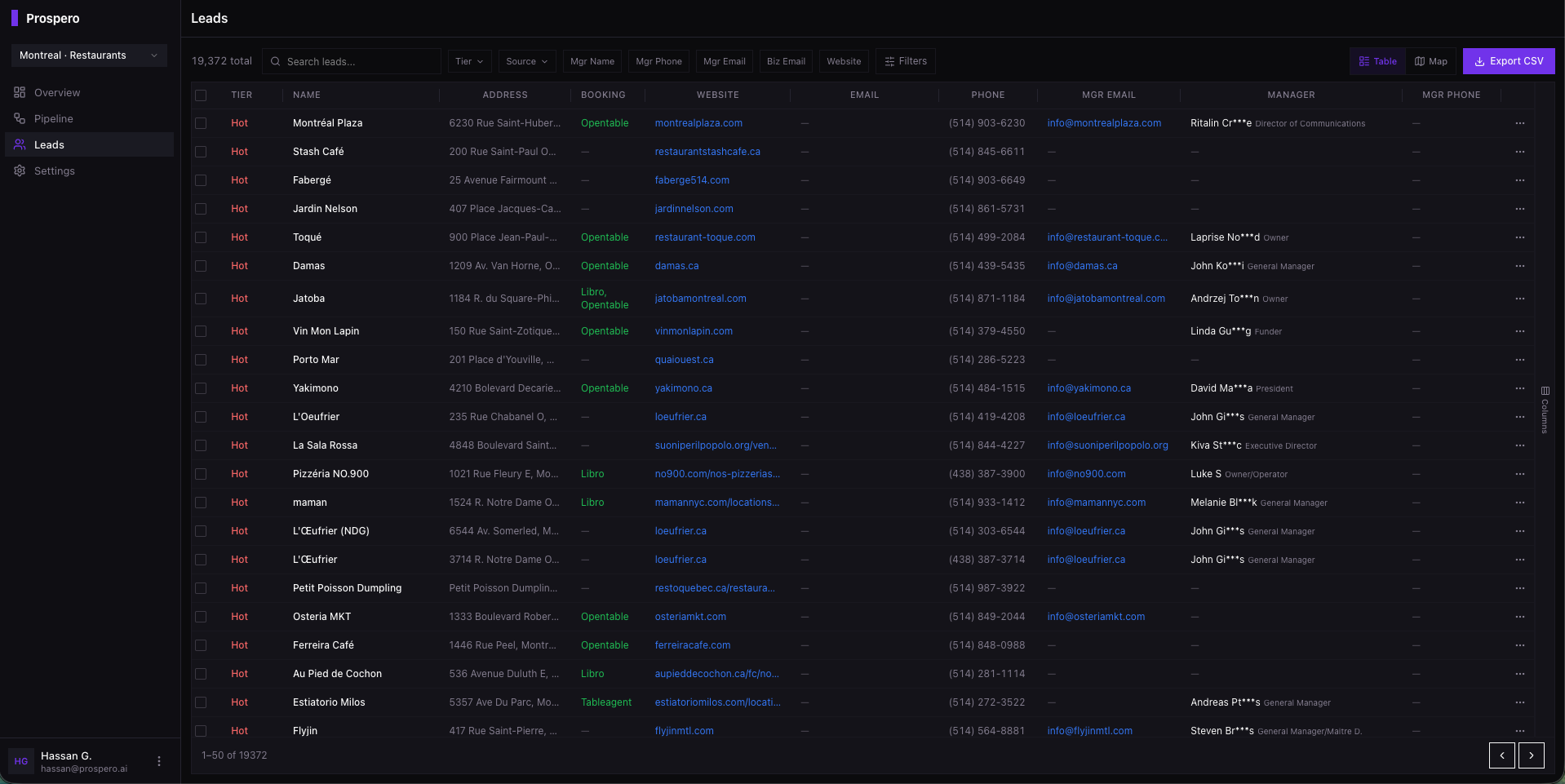Open the Pipeline icon in sidebar
This screenshot has width=1565, height=784.
pos(20,118)
